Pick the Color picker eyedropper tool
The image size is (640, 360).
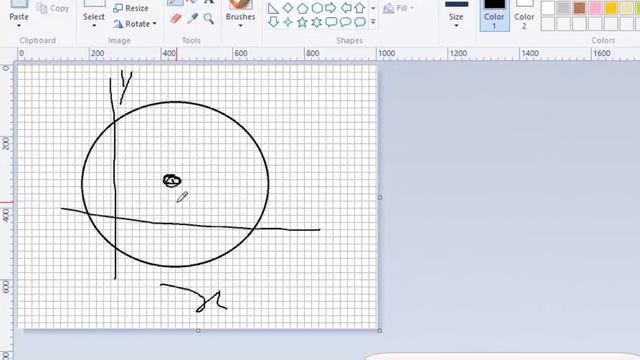[x=192, y=18]
